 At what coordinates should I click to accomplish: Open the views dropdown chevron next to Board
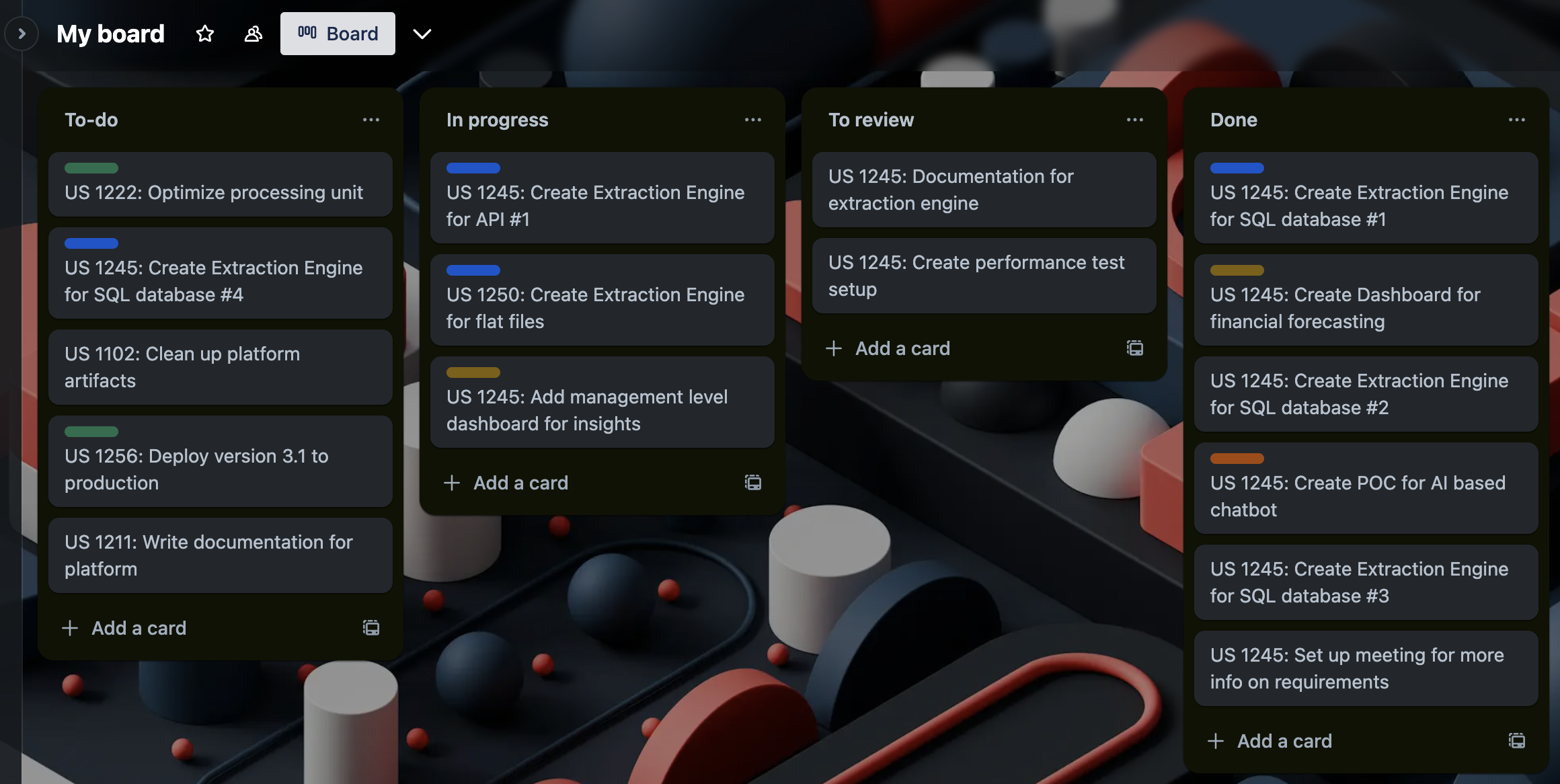point(422,34)
